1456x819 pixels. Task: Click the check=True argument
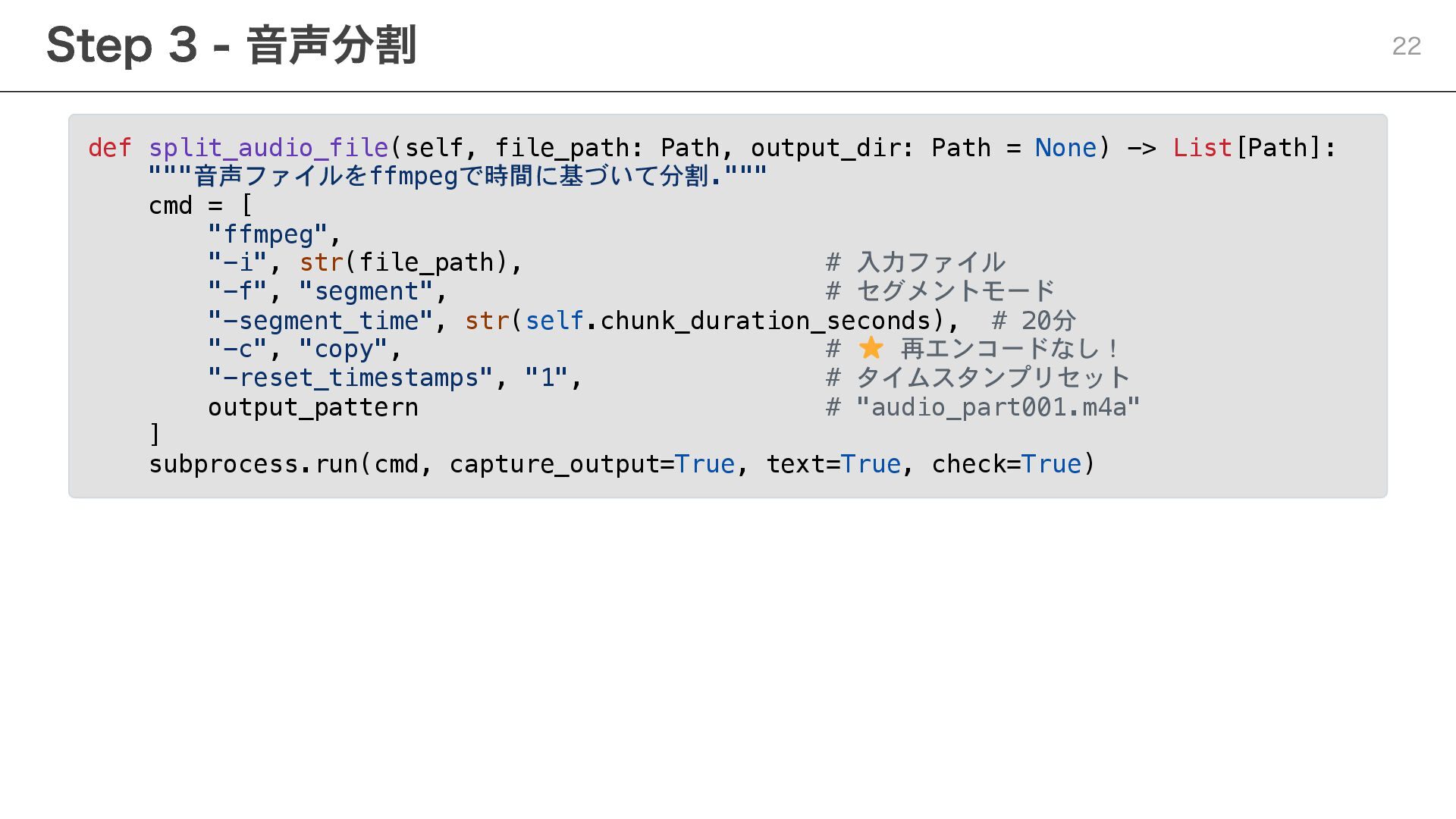1006,464
